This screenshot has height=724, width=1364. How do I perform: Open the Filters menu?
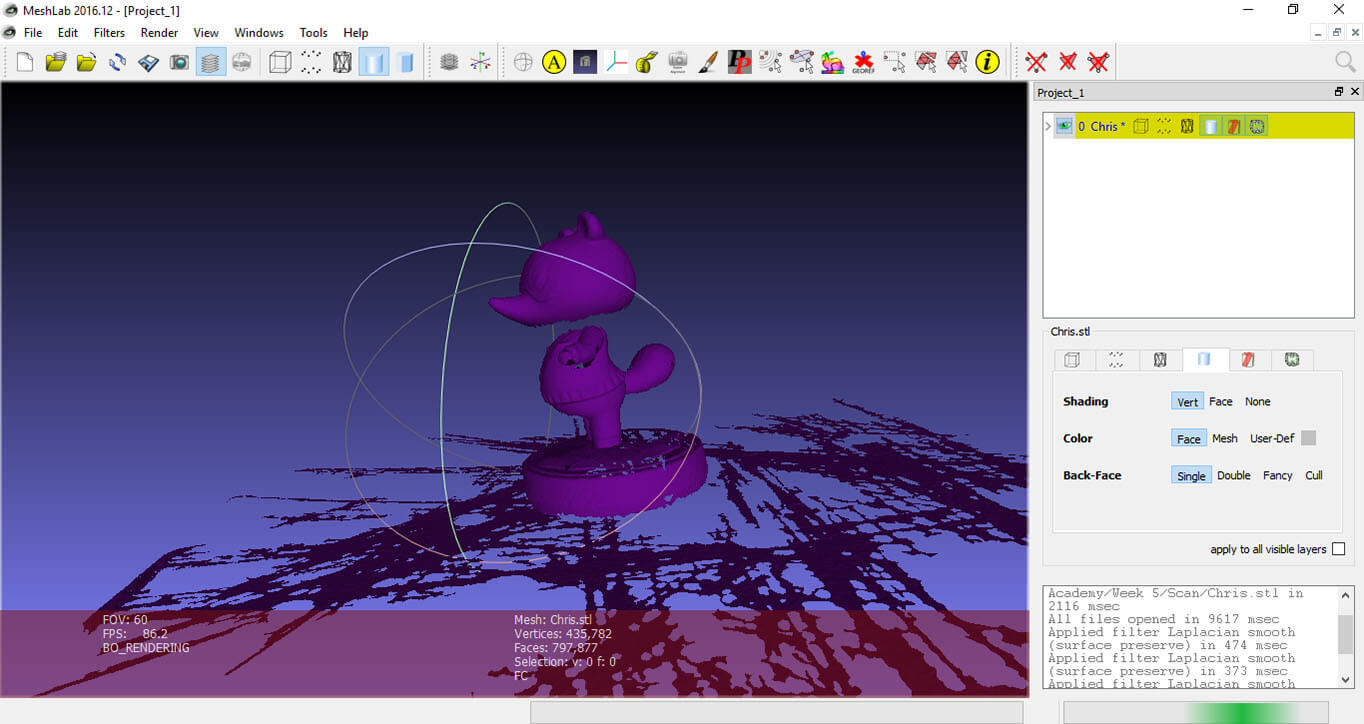[x=109, y=33]
